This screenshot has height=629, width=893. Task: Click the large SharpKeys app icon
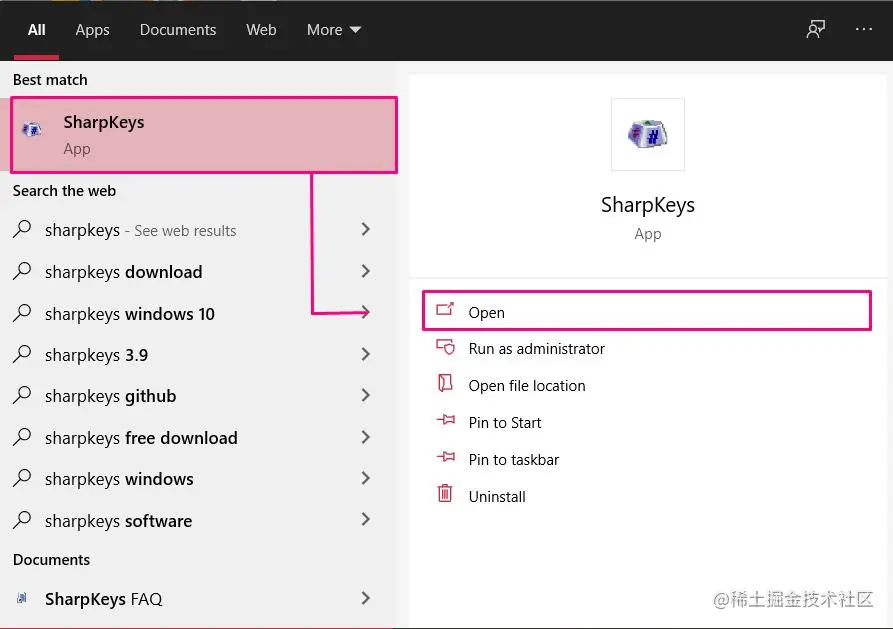pos(648,134)
